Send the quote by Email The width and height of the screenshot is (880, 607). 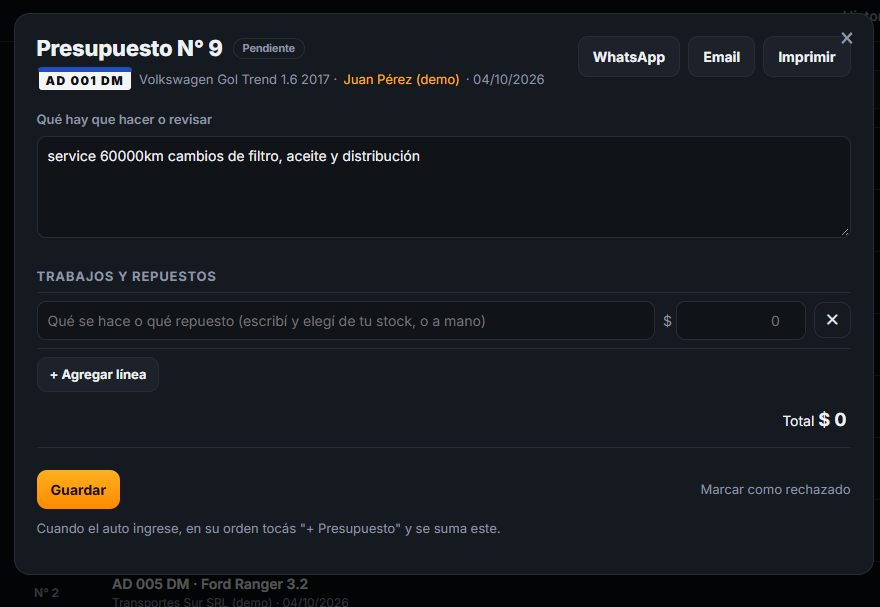(721, 57)
